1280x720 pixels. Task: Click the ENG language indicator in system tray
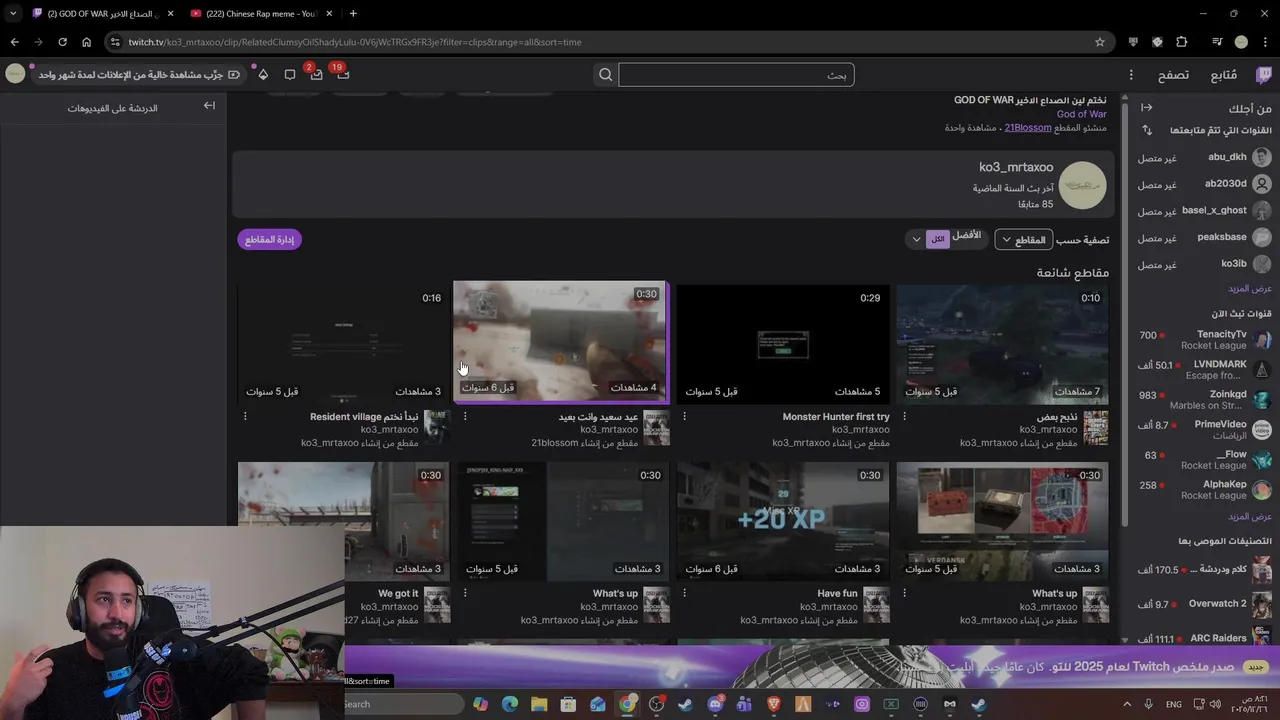(x=1173, y=704)
